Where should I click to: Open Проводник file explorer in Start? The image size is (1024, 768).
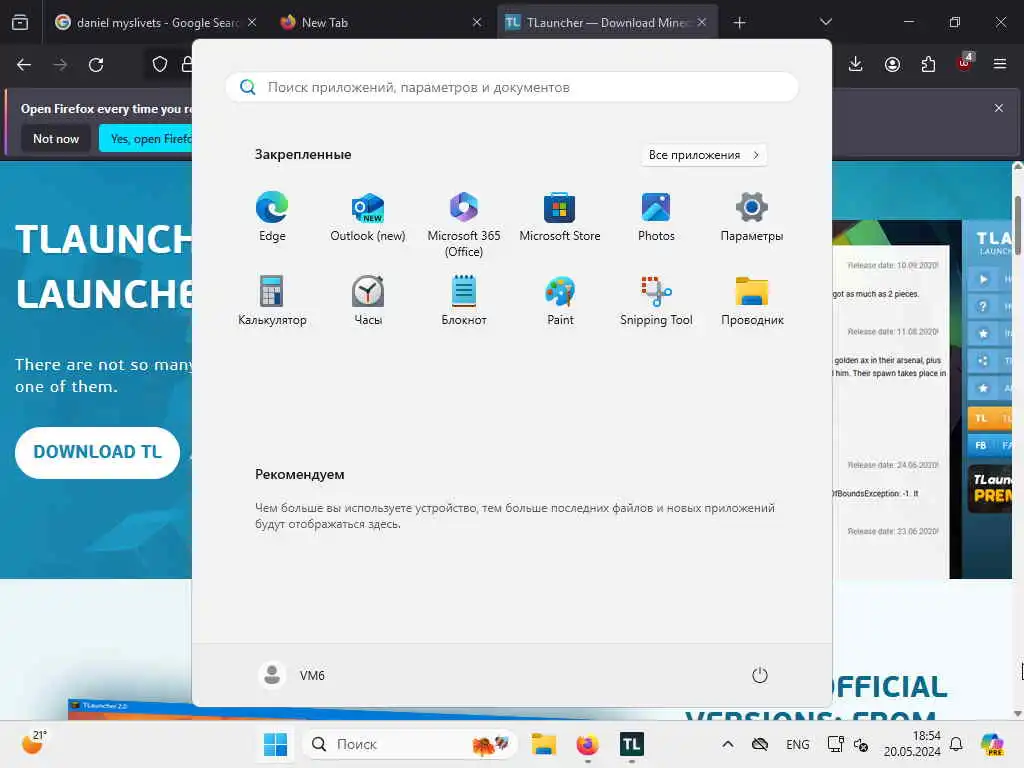(752, 301)
